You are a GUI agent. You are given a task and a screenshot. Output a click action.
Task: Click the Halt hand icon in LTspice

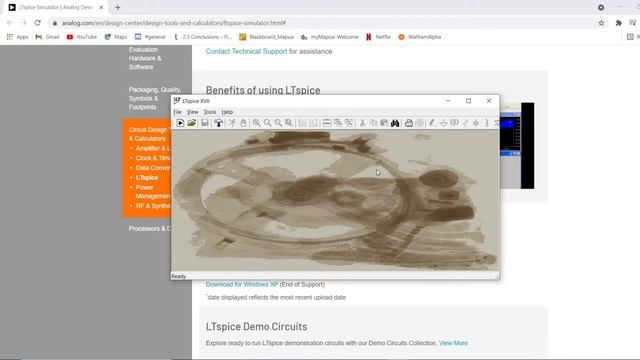(243, 123)
